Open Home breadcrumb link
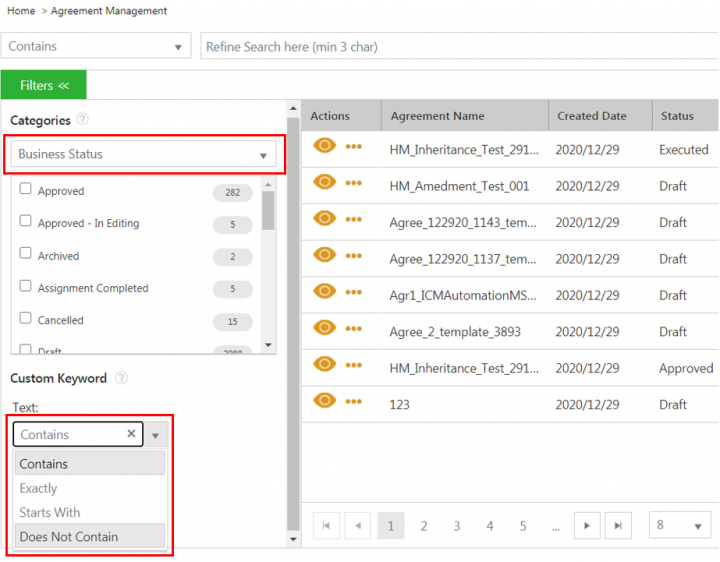 [21, 11]
